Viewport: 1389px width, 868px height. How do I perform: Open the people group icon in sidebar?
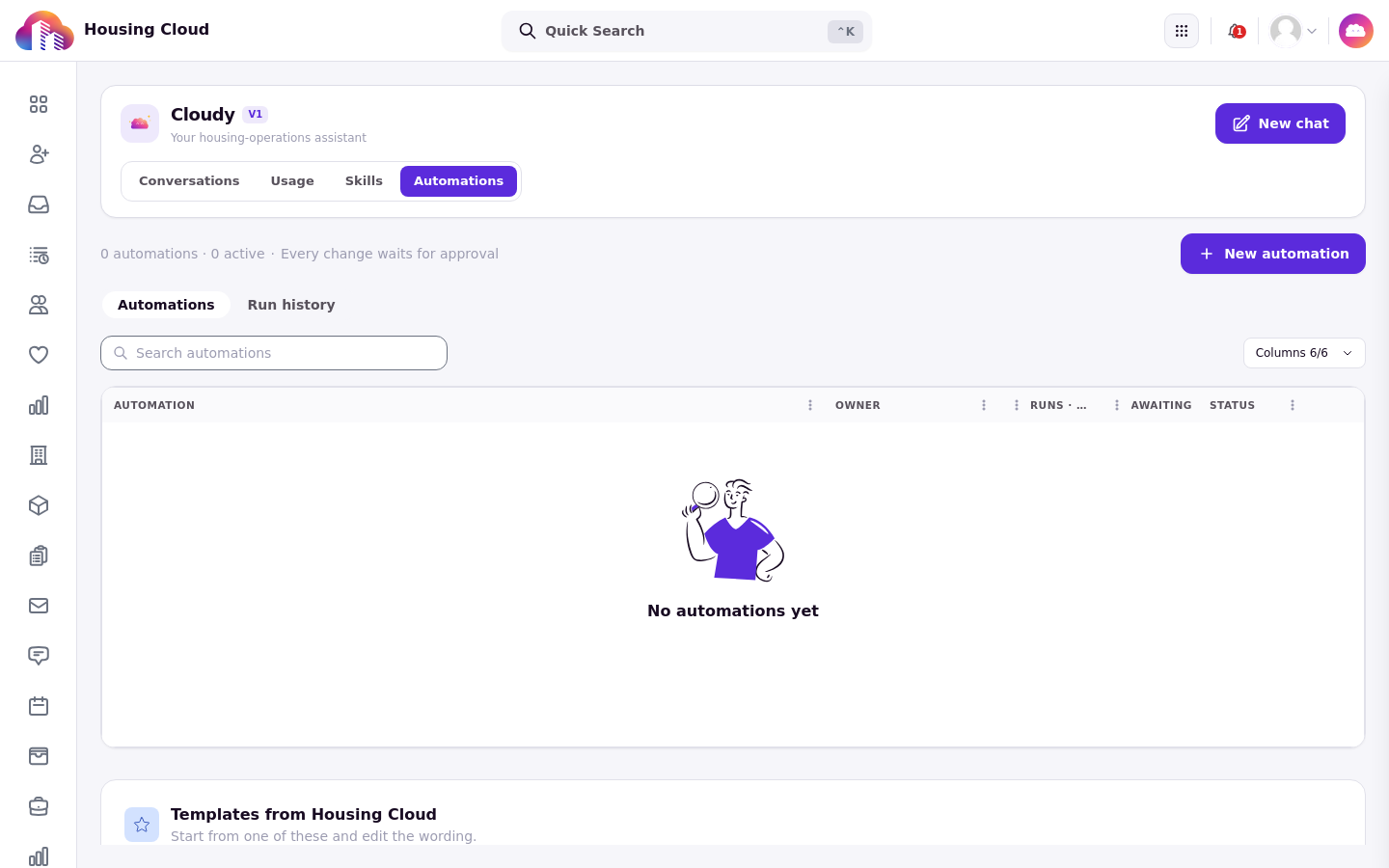tap(39, 305)
